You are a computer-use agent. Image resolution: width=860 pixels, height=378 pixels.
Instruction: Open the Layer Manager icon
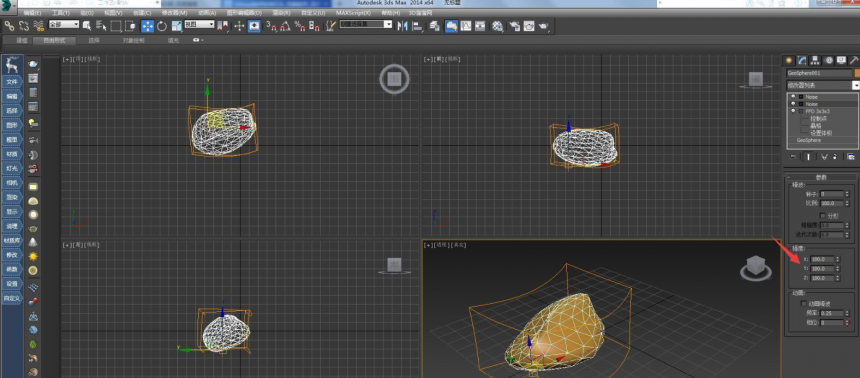pyautogui.click(x=435, y=25)
